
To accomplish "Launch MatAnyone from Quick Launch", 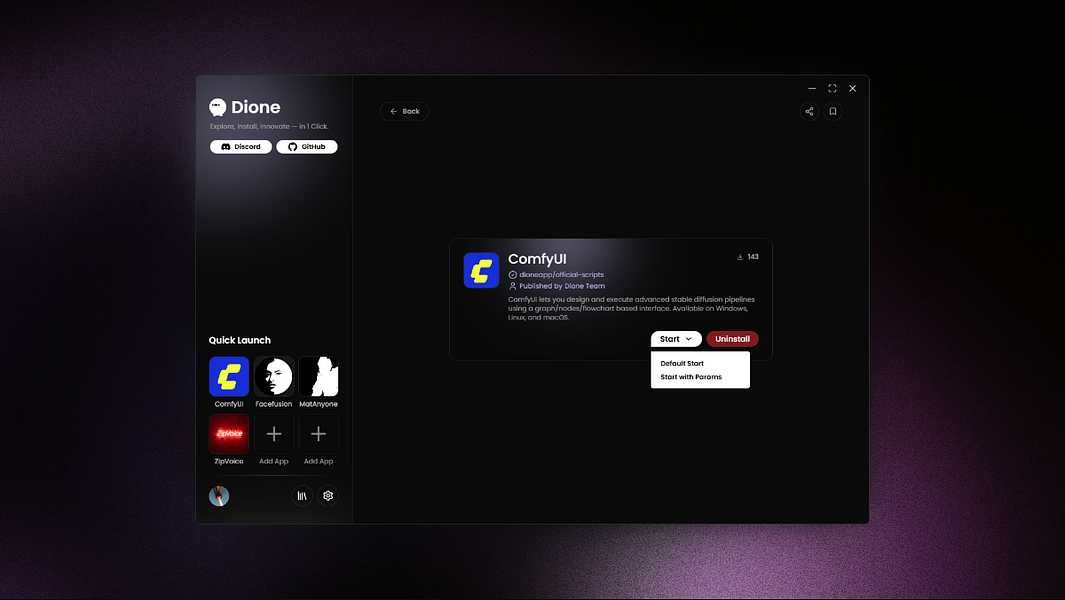I will 319,376.
